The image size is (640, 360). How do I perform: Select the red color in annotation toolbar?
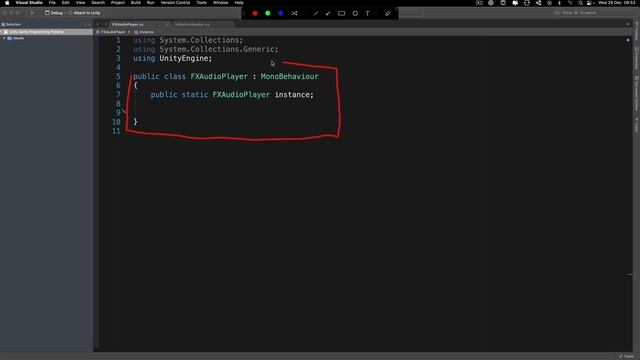coord(255,13)
